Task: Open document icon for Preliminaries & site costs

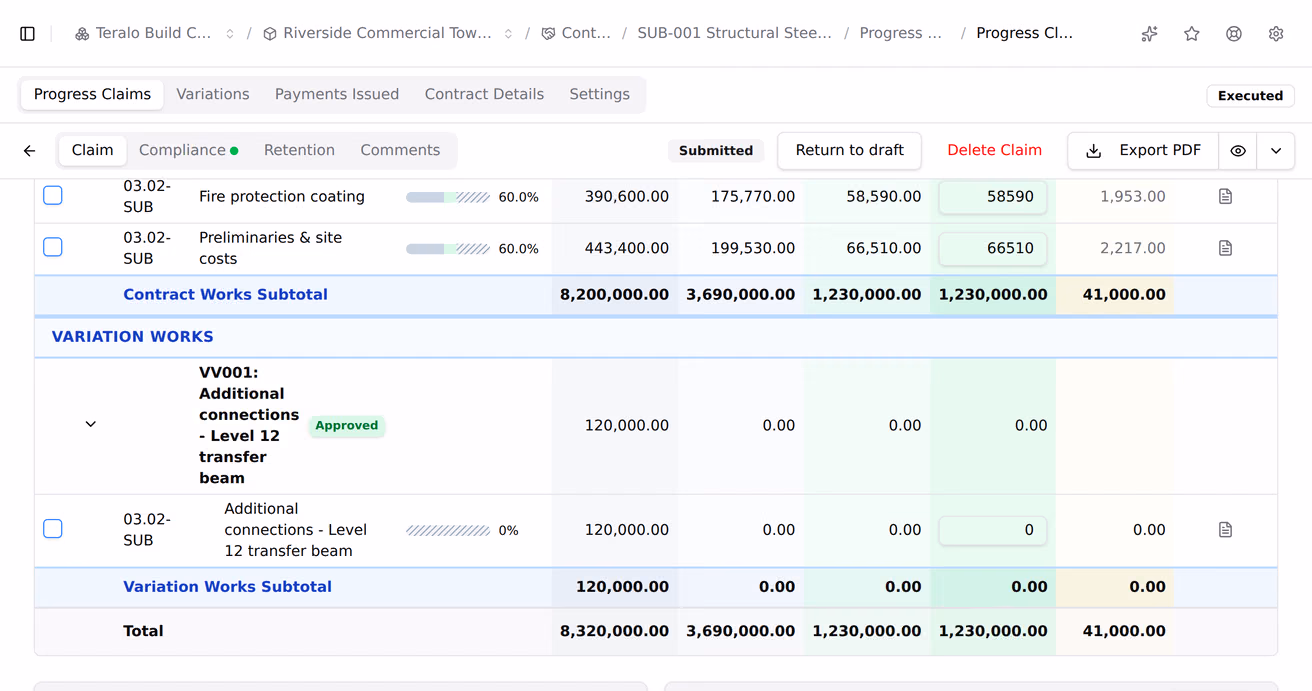Action: (1226, 248)
